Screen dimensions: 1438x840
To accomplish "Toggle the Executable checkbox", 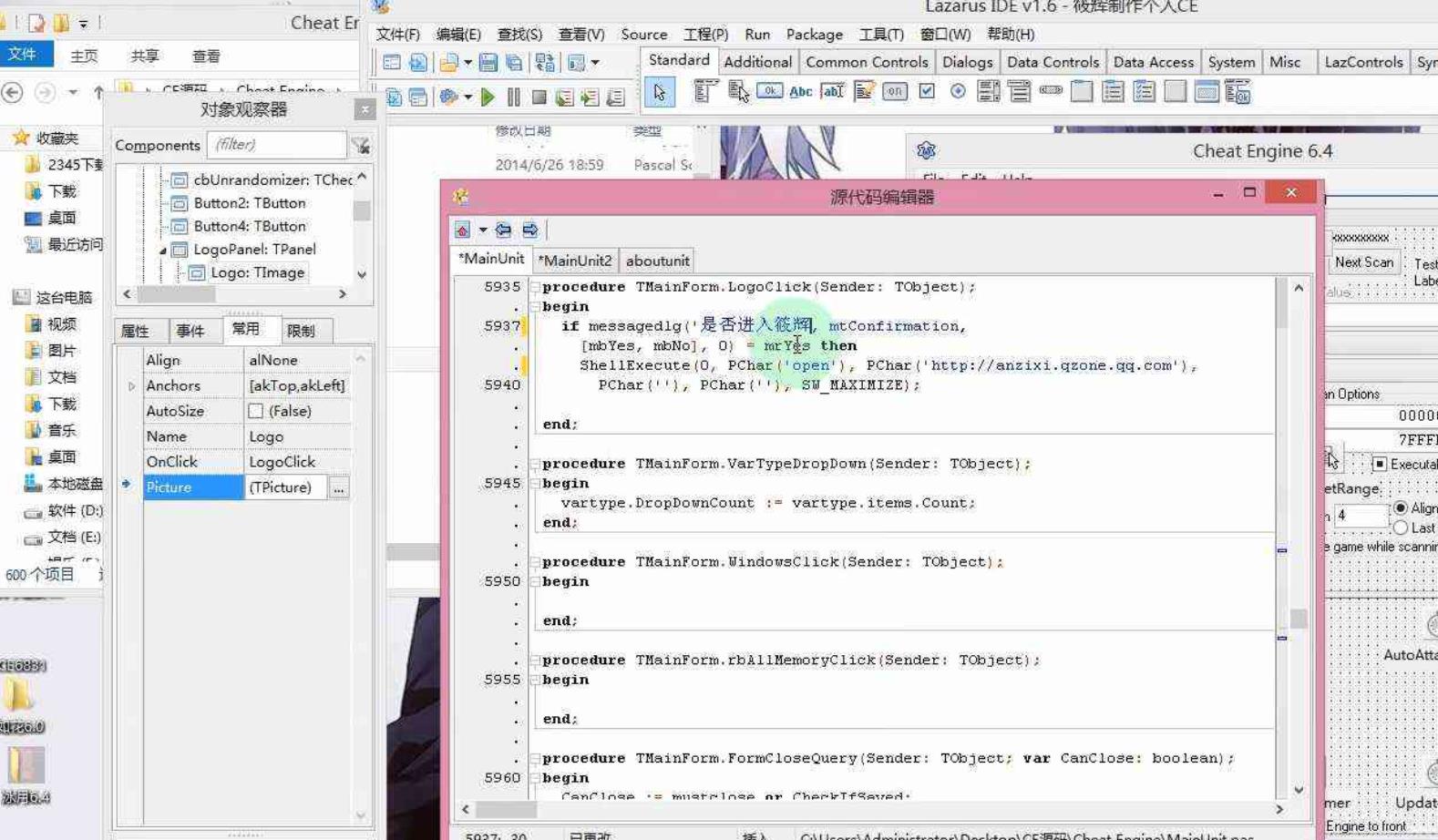I will (1380, 464).
